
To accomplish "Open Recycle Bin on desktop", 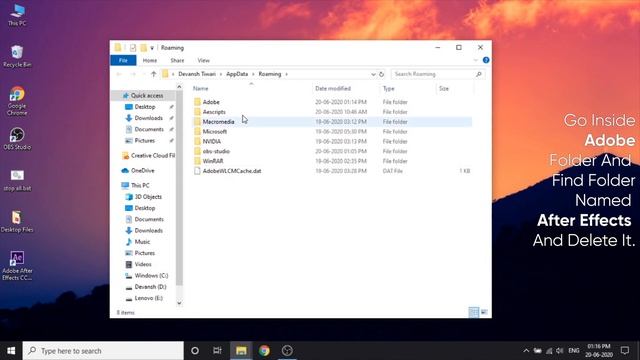I will (x=17, y=56).
